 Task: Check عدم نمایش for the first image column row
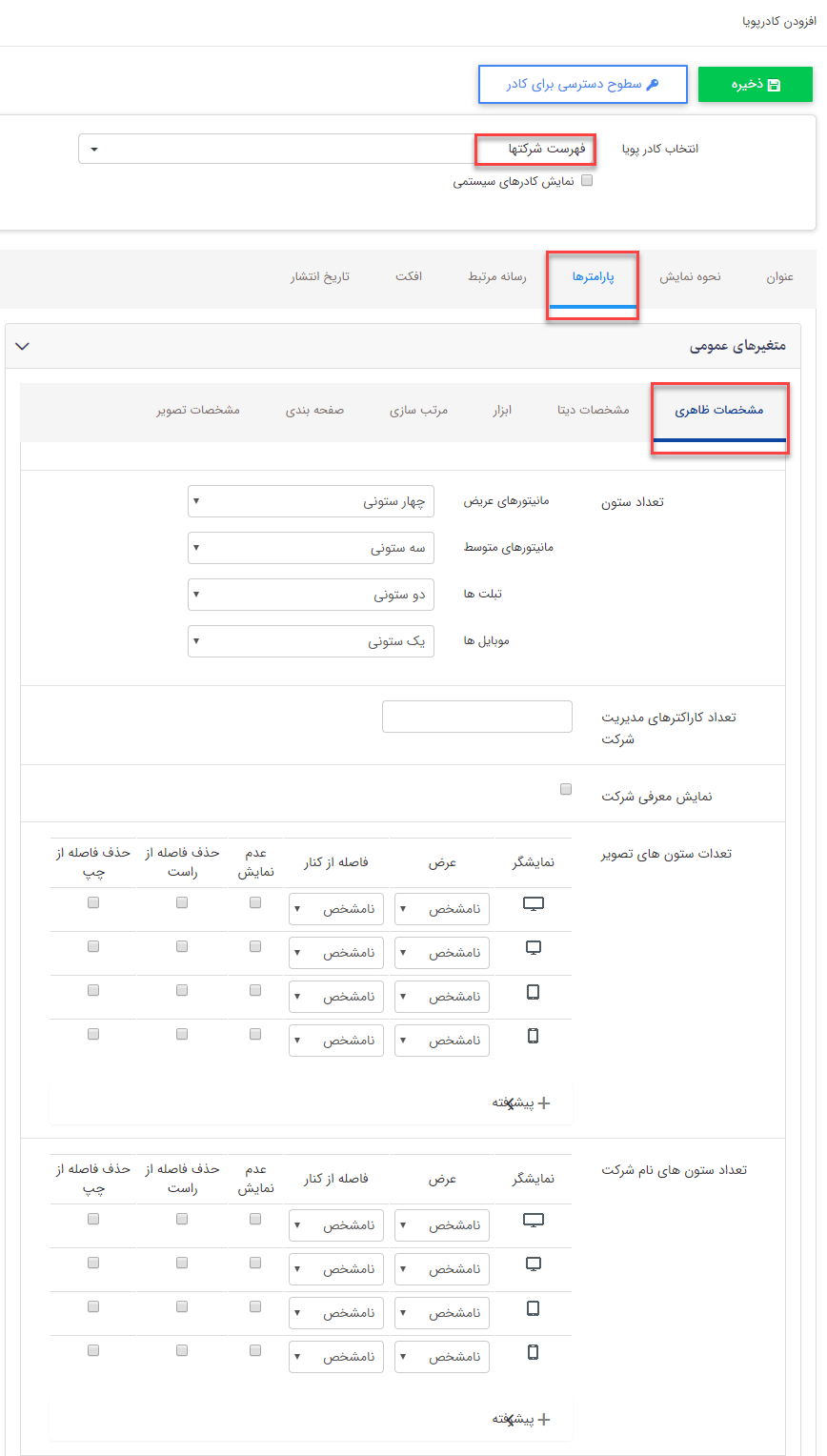(254, 901)
